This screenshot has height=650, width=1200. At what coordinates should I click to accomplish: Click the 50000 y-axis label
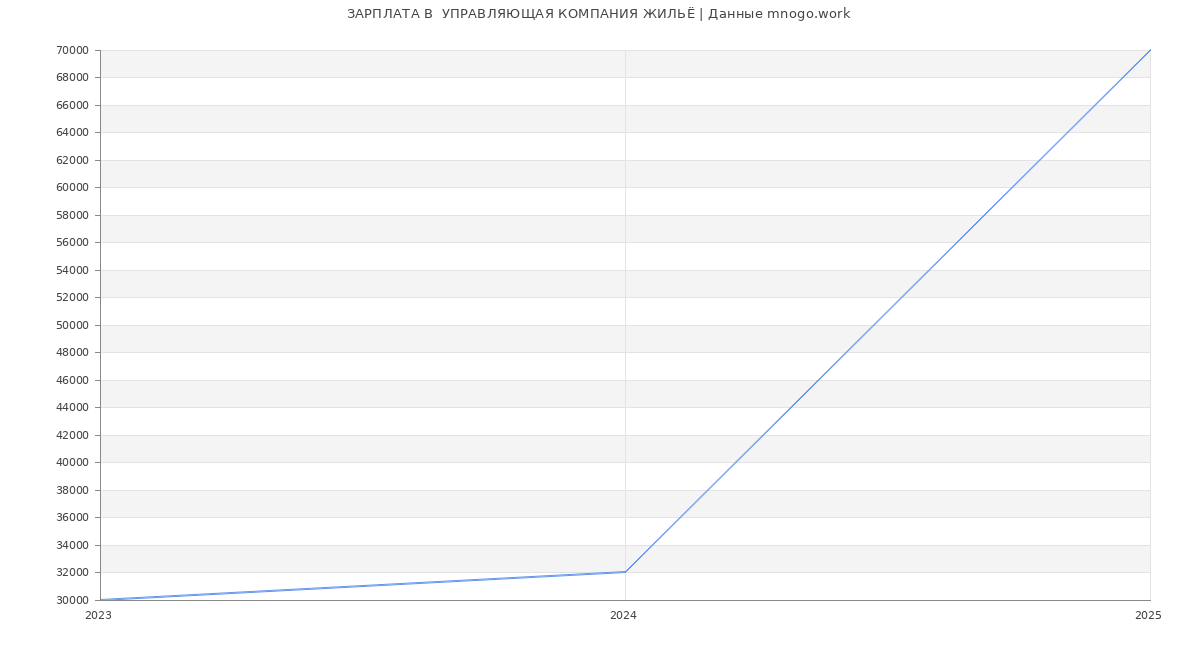pos(73,325)
